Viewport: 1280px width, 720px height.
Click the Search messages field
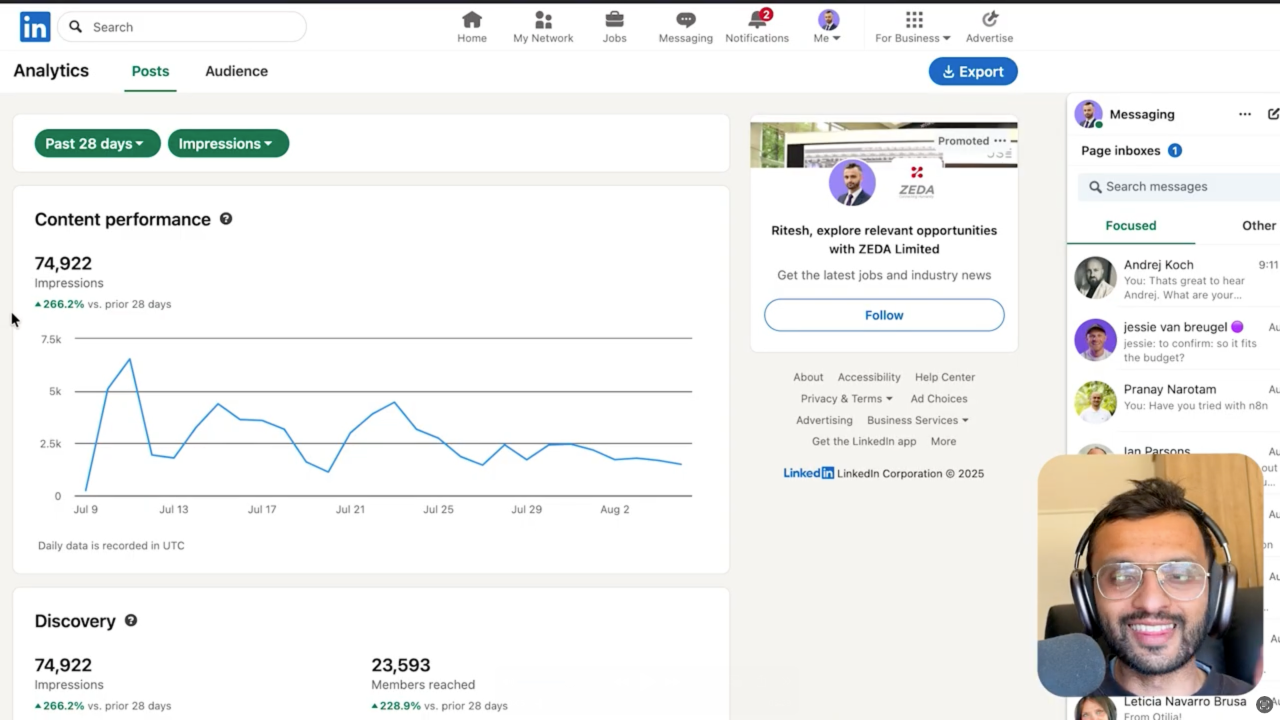click(1179, 187)
